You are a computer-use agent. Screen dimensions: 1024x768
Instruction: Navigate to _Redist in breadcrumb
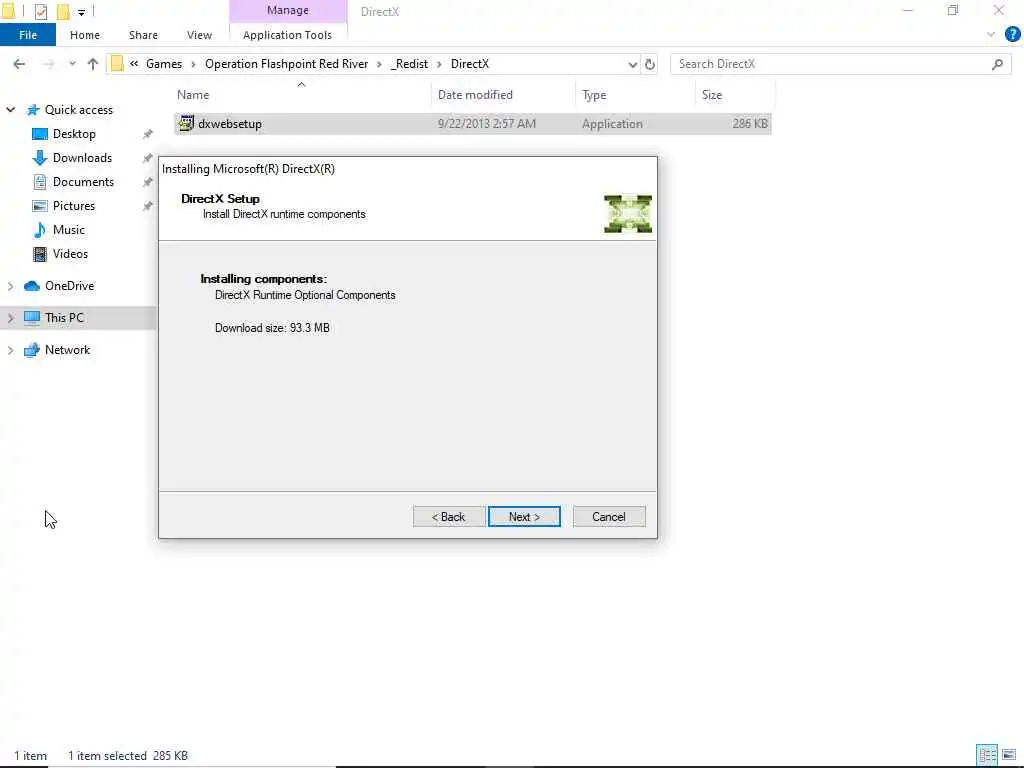409,64
